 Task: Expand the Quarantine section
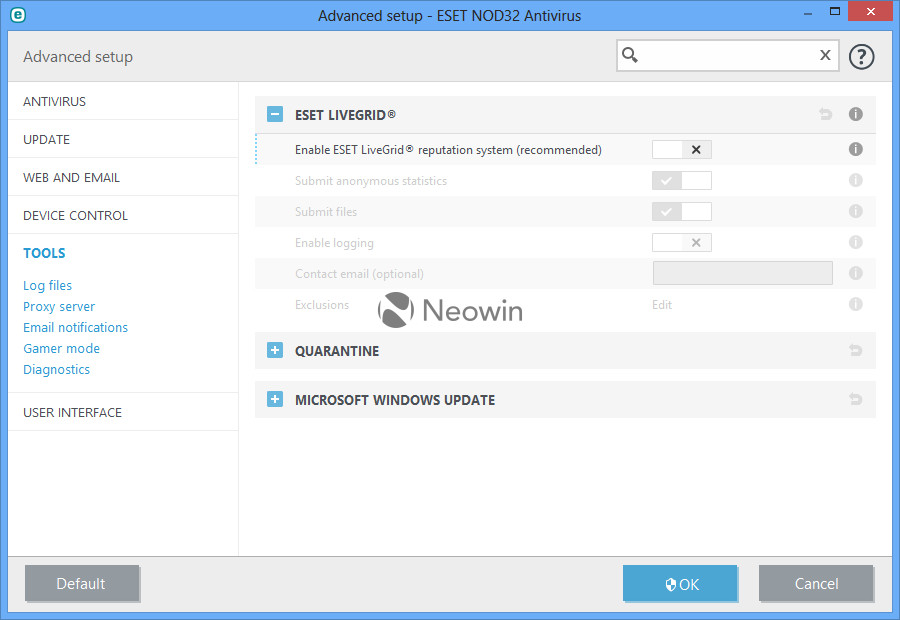(x=275, y=350)
